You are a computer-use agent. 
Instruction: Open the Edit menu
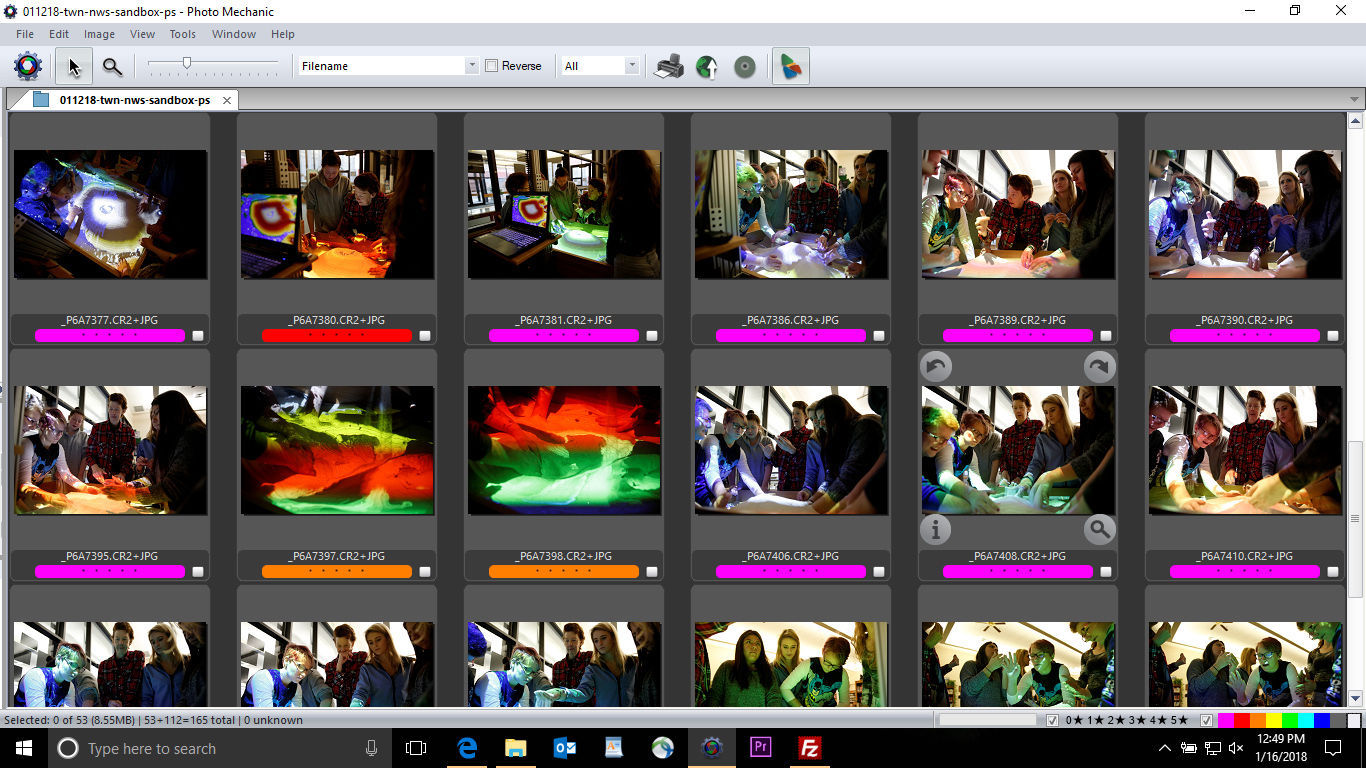tap(59, 34)
